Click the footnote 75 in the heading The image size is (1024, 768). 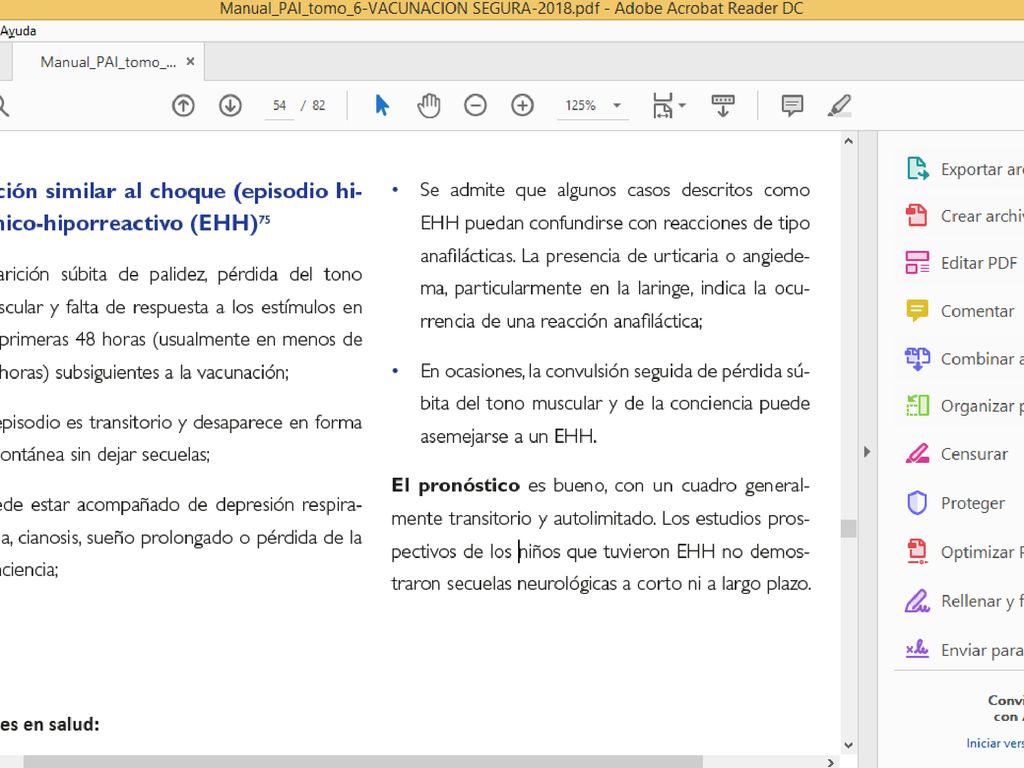coord(264,219)
